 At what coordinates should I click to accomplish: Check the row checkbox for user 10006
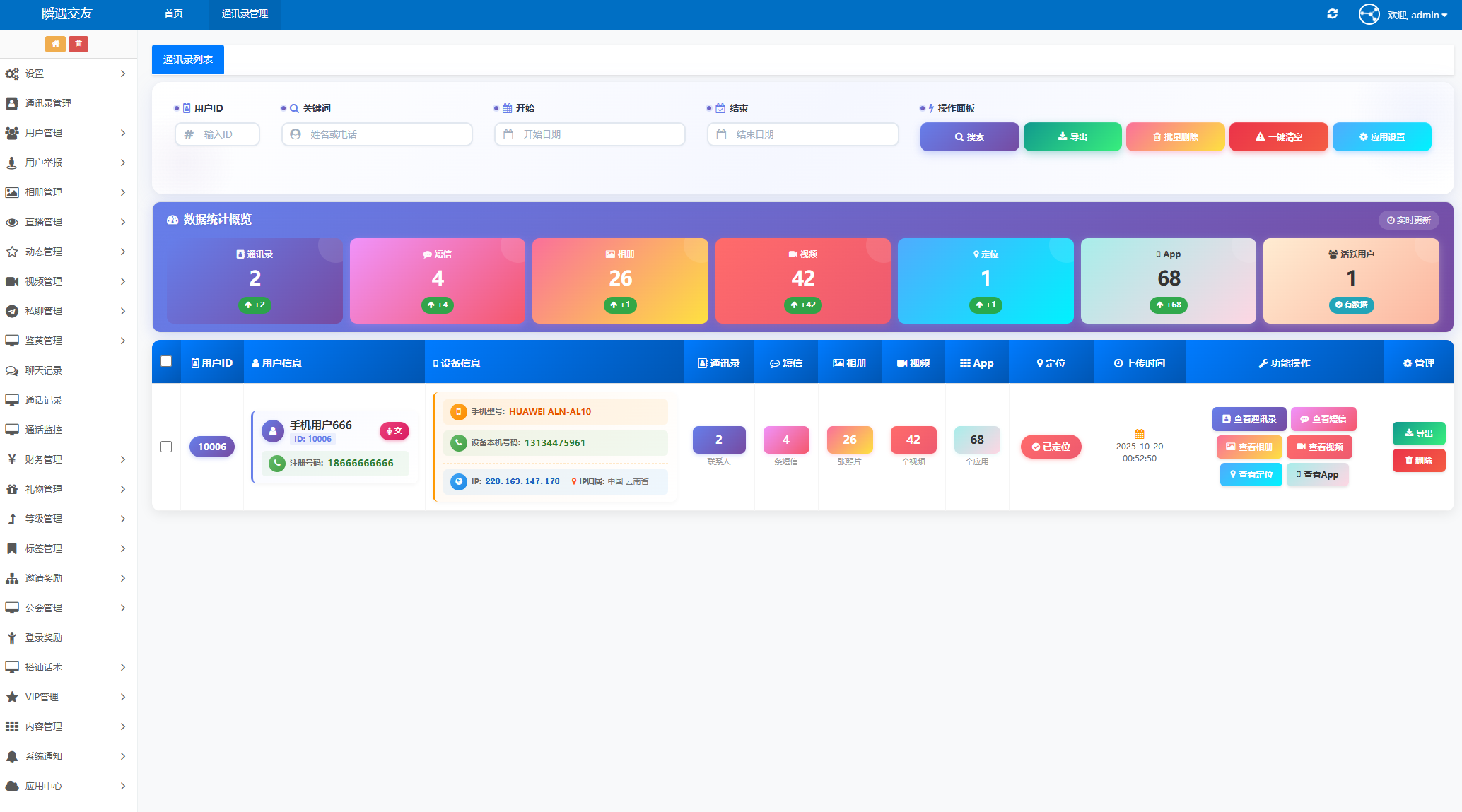coord(166,447)
